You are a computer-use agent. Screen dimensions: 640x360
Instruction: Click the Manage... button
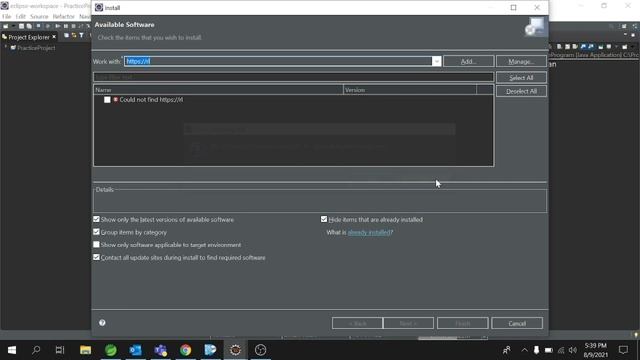click(x=521, y=61)
